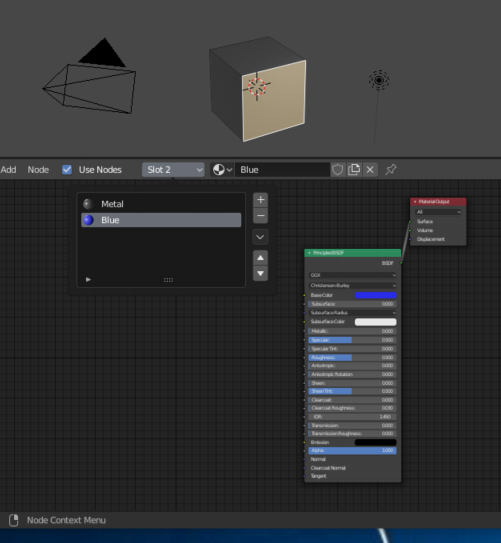Image resolution: width=501 pixels, height=543 pixels.
Task: Click the Tangent input socket
Action: 304,476
